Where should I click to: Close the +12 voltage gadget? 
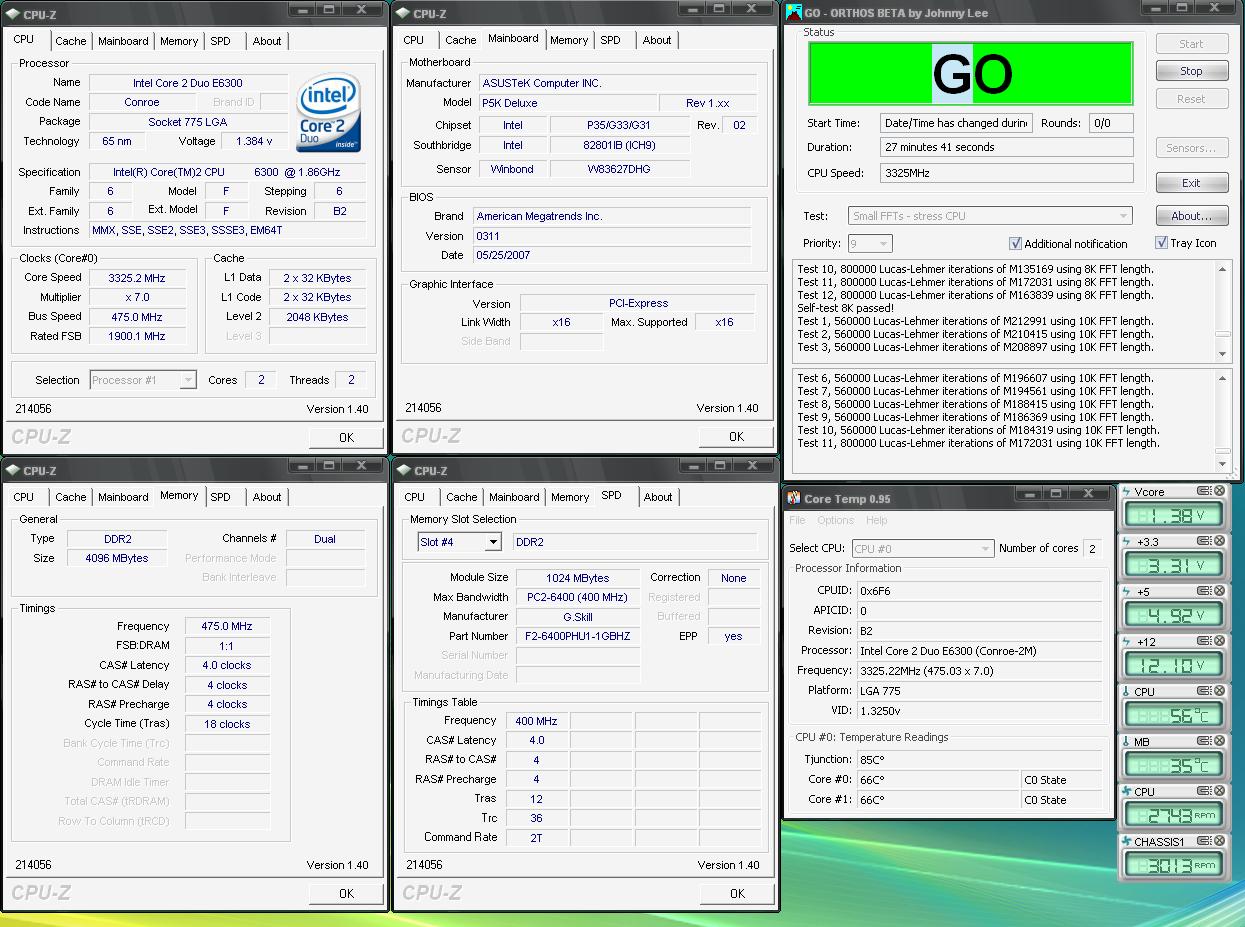pos(1219,641)
